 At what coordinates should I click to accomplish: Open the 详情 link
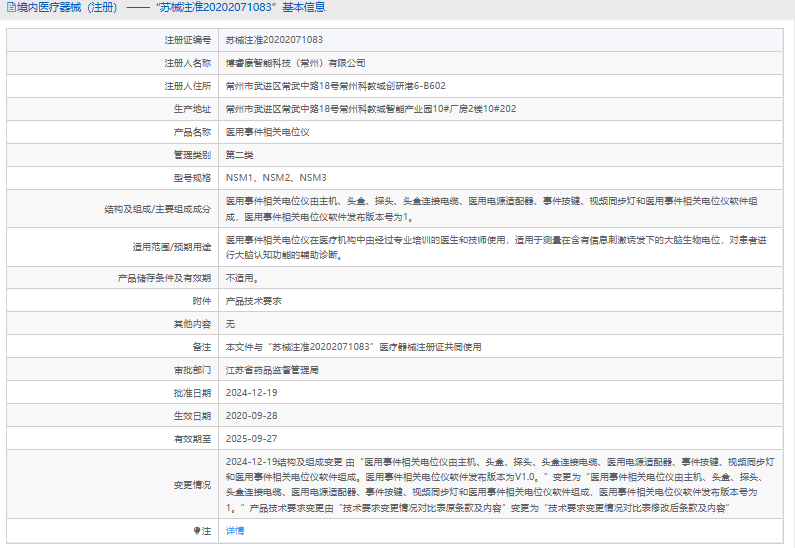tap(235, 530)
